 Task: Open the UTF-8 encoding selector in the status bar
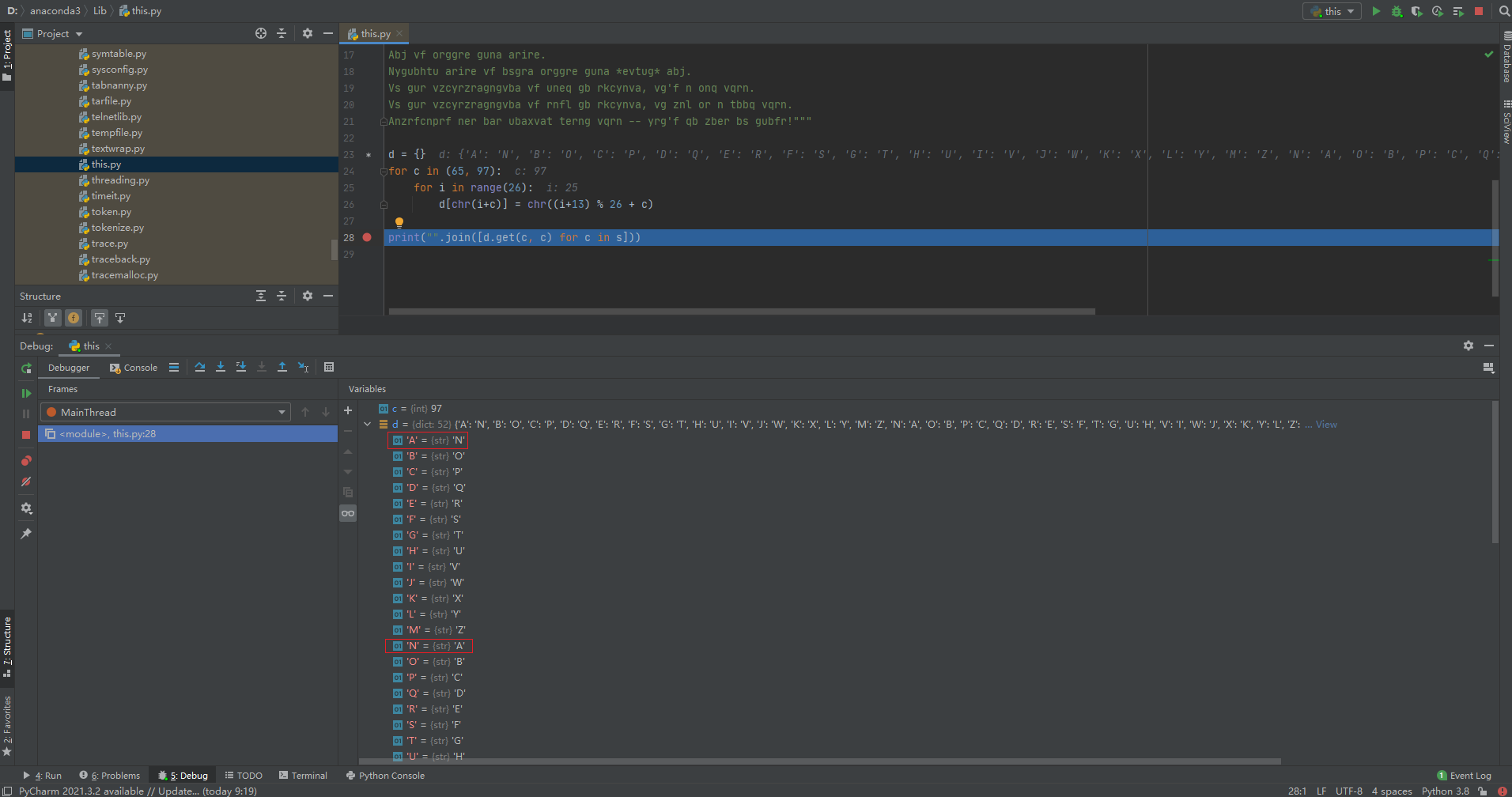coord(1348,791)
